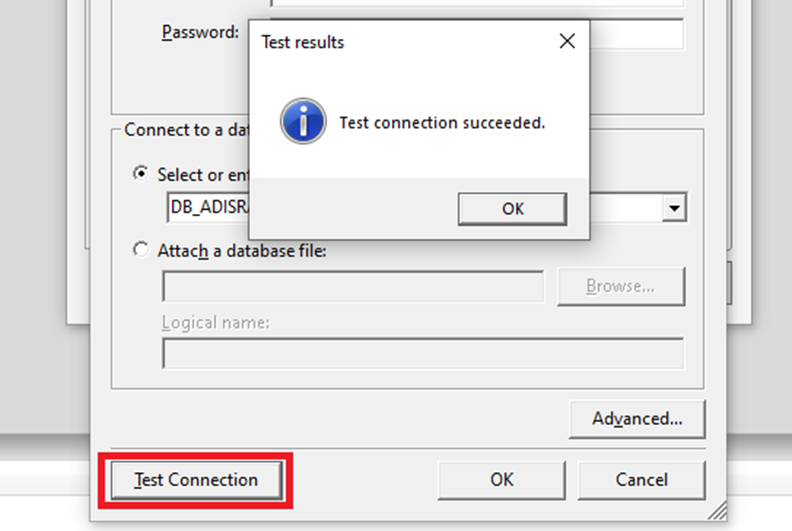Choose the 'Attach a database file' radio
The width and height of the screenshot is (792, 531).
click(x=141, y=250)
